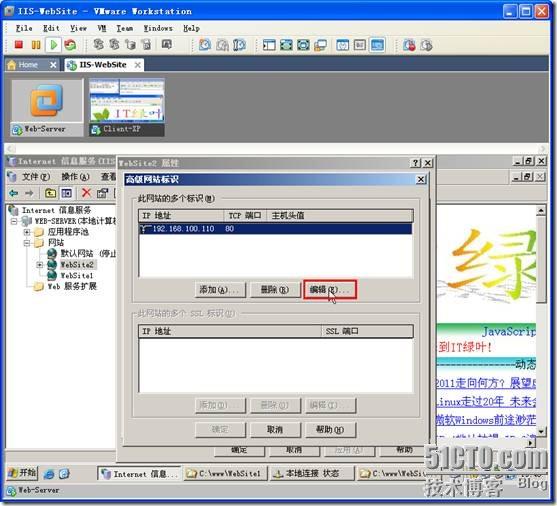
Task: Click the Up One Level folder icon in IIS toolbar
Action: 50,193
